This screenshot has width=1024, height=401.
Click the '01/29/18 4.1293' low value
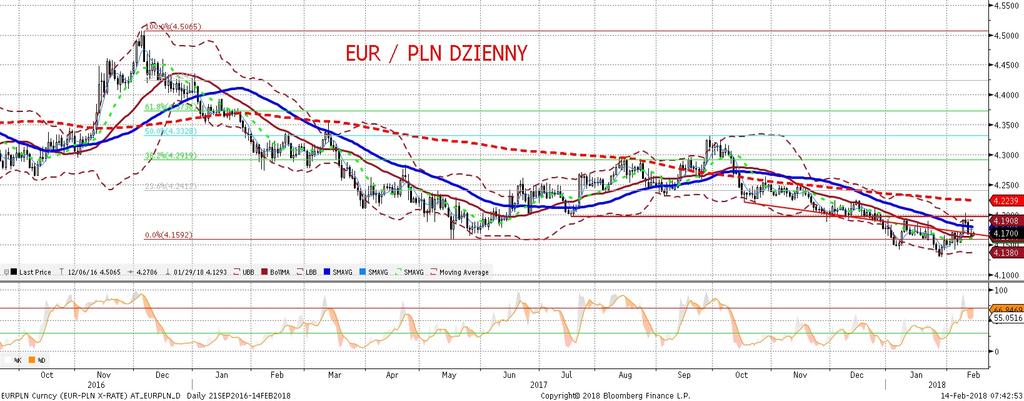pyautogui.click(x=200, y=272)
